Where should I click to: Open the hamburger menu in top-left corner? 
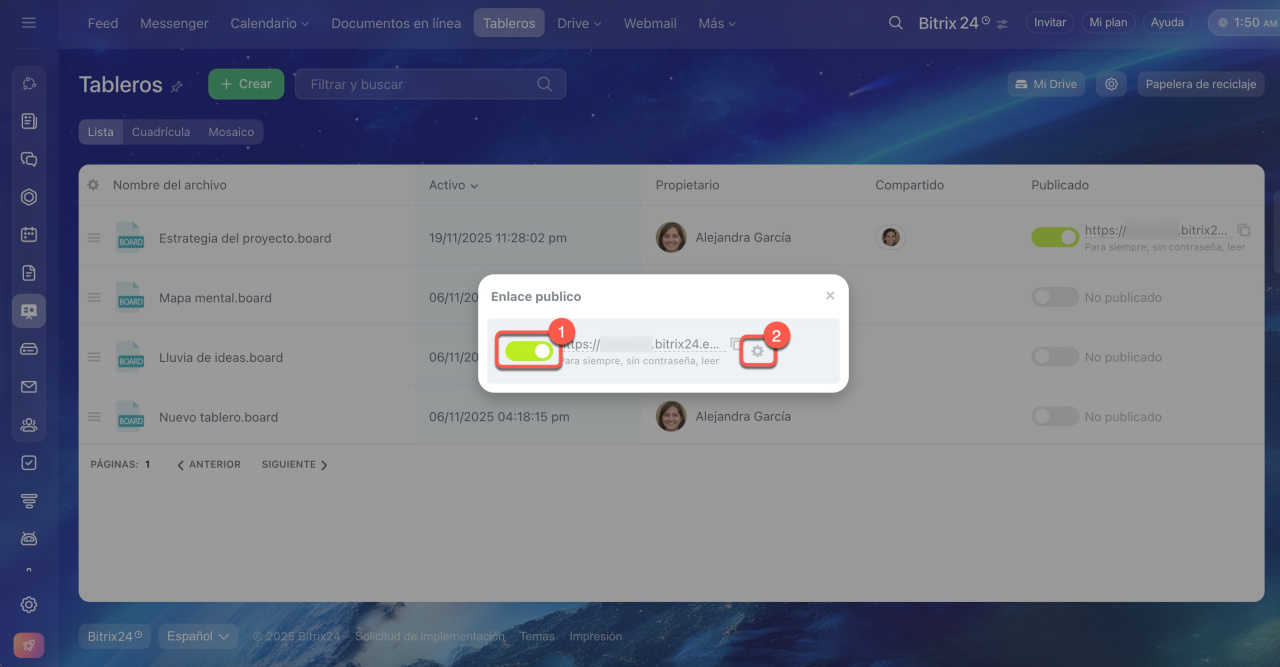[29, 22]
